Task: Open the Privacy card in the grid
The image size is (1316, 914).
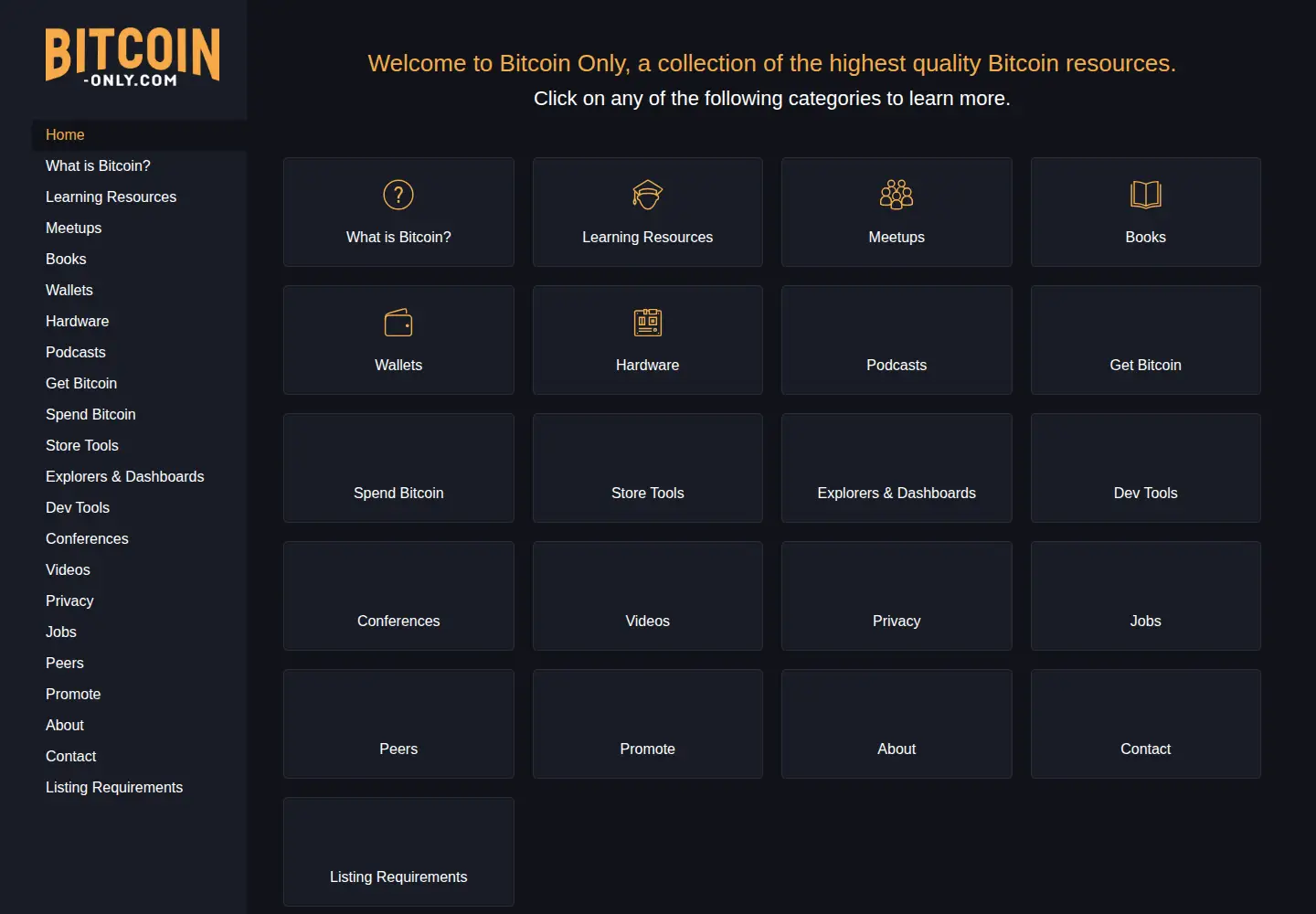Action: coord(897,596)
